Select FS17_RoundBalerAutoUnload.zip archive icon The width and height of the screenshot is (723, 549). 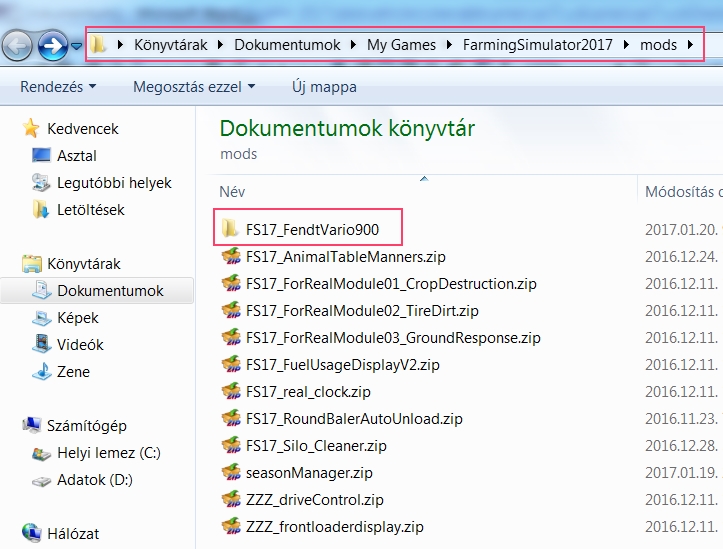(231, 418)
